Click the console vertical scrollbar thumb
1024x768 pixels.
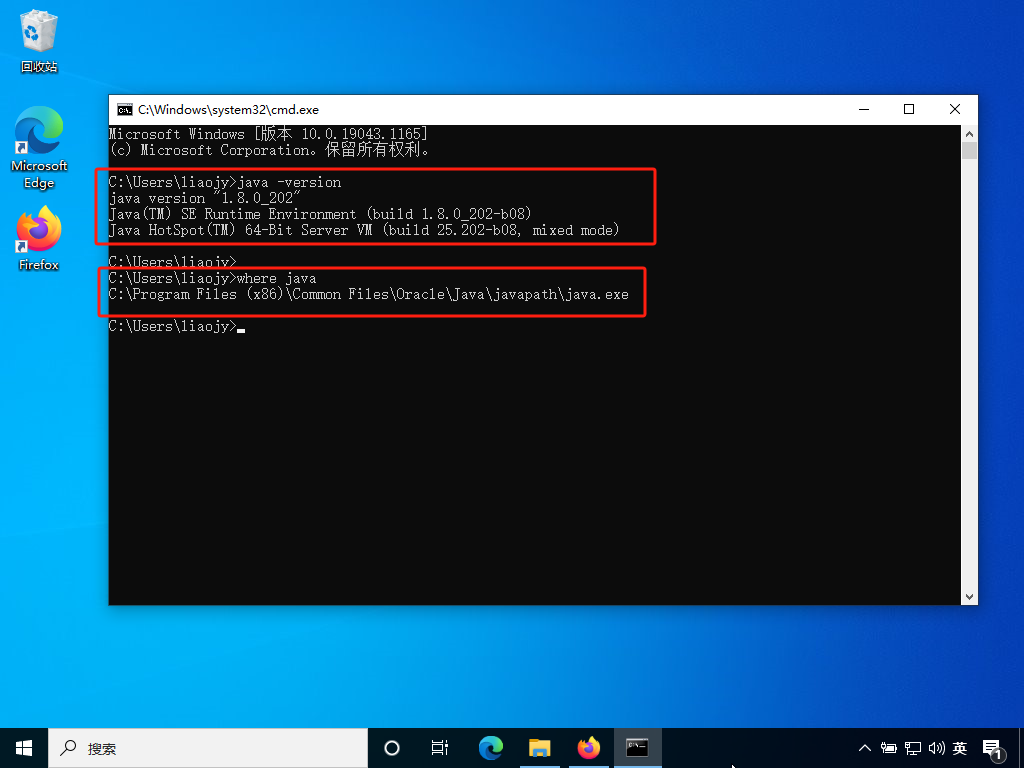point(969,151)
